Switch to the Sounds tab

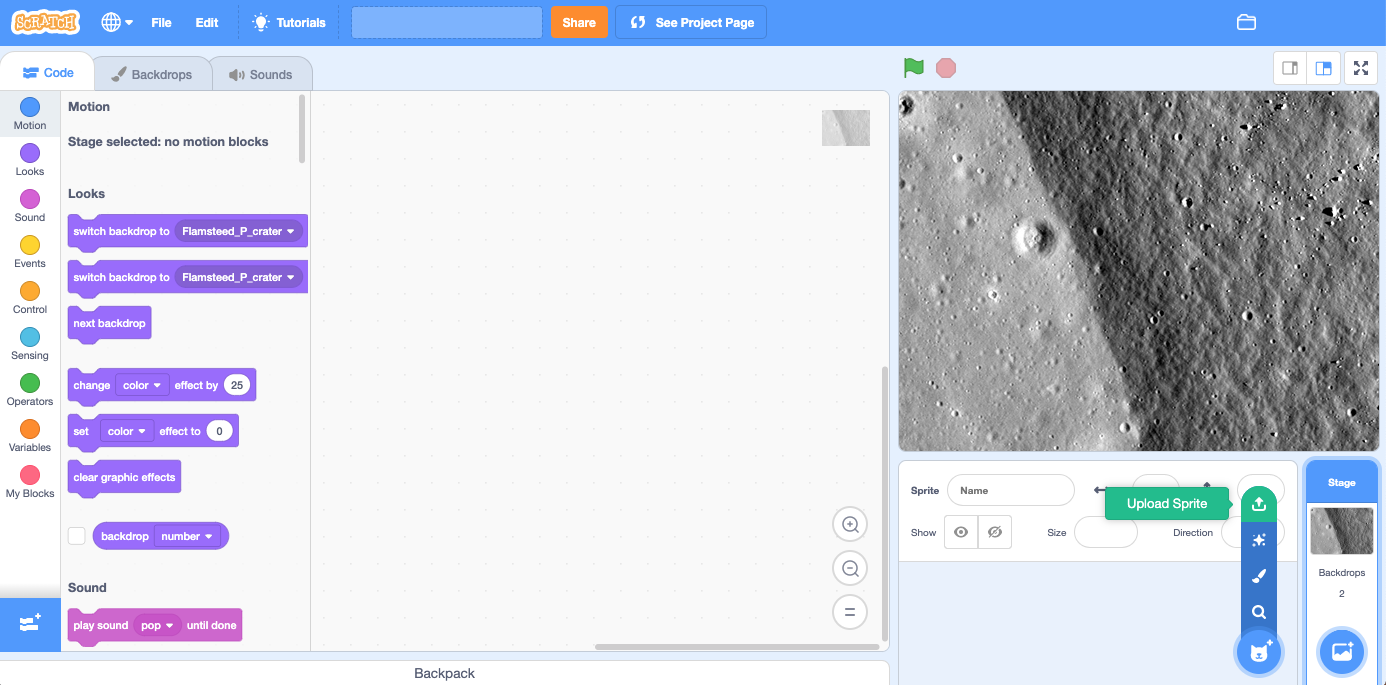(260, 74)
